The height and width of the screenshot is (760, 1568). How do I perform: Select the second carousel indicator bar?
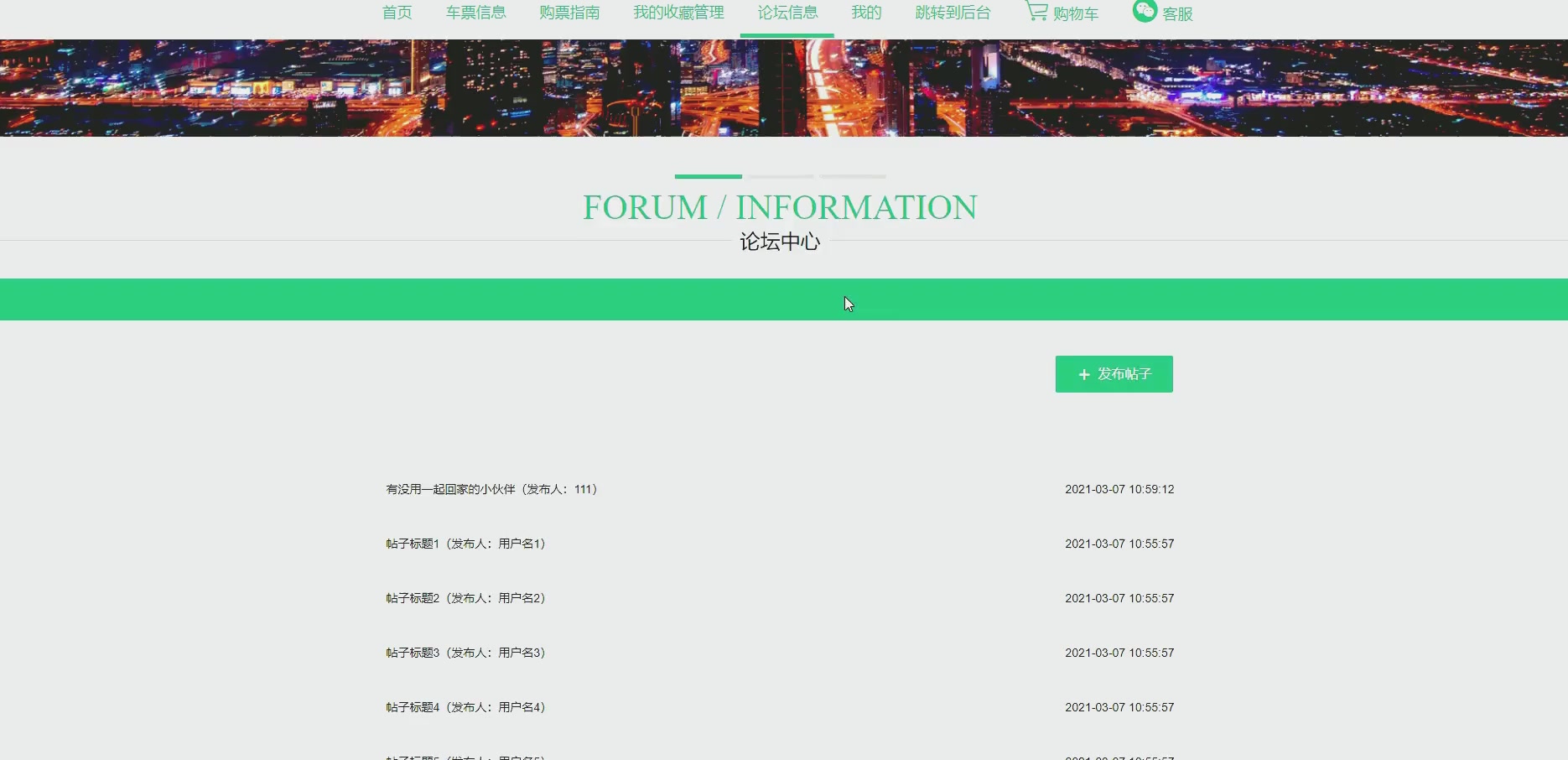coord(780,177)
